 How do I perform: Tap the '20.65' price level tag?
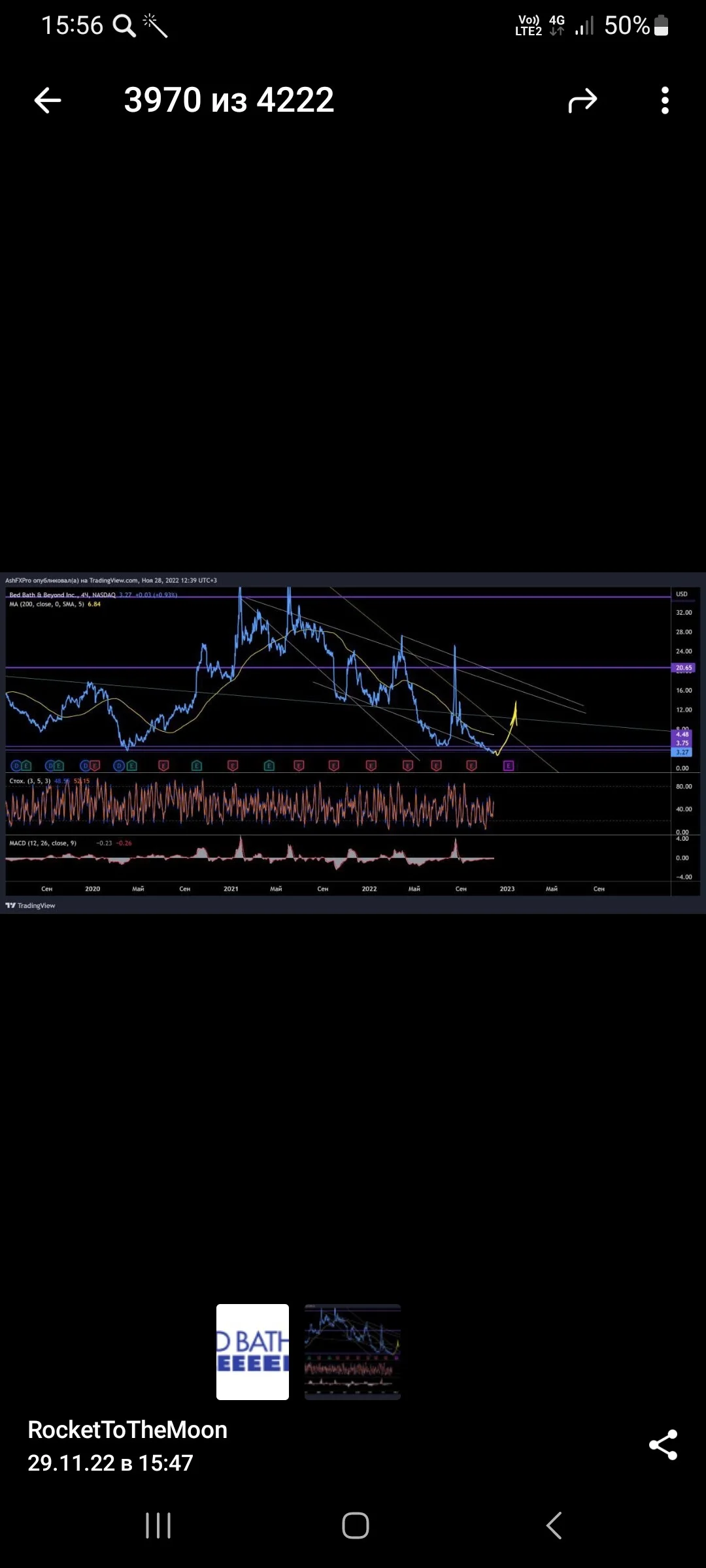[x=684, y=668]
